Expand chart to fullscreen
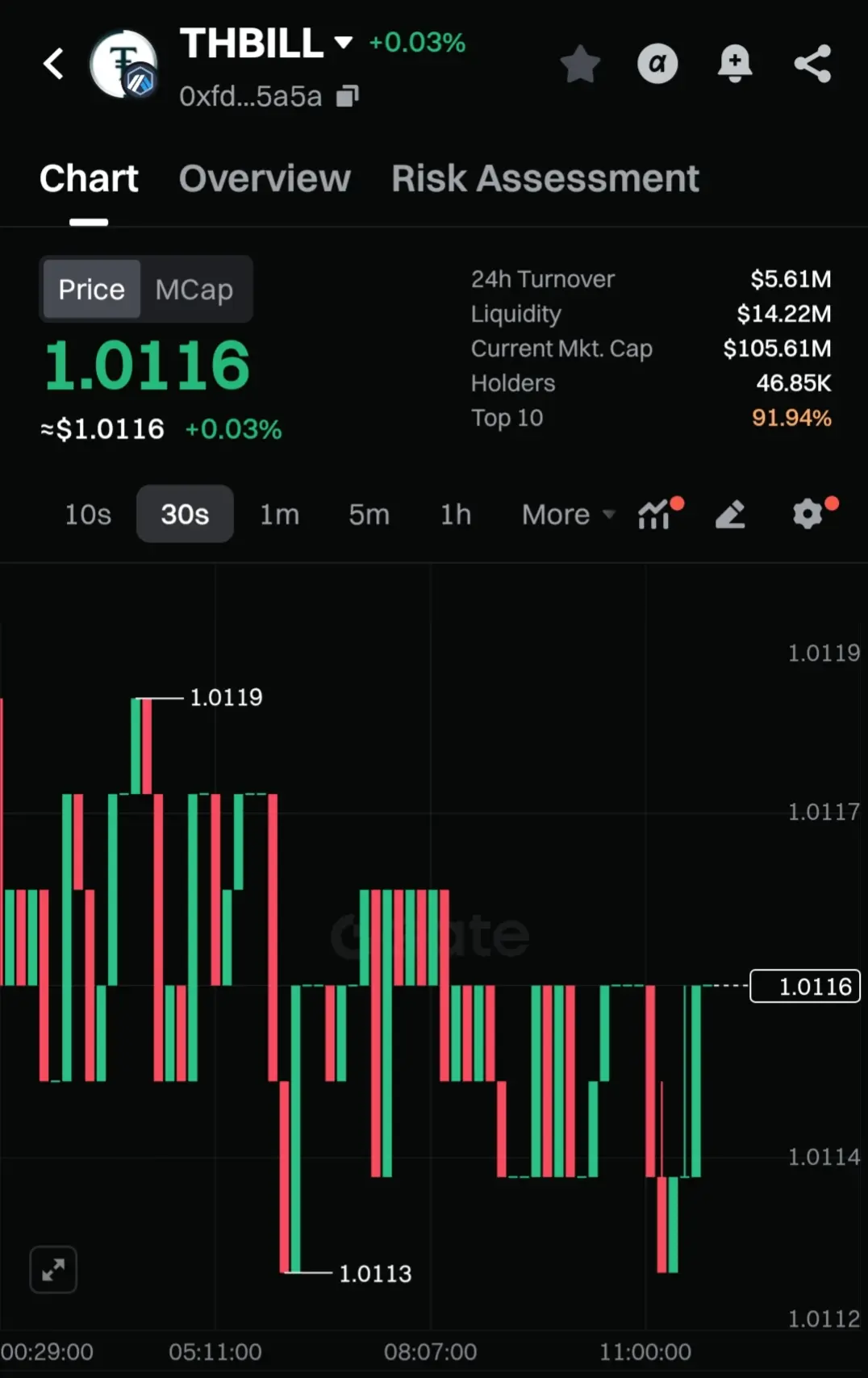 pyautogui.click(x=53, y=1270)
